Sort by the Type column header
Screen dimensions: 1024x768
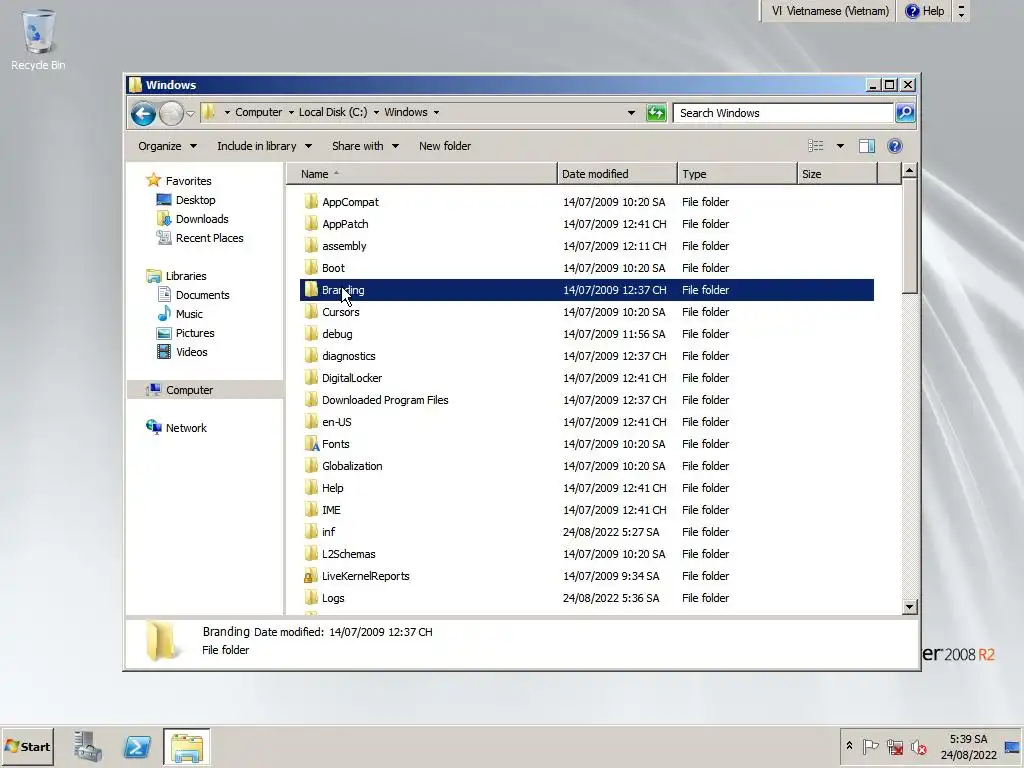coord(737,174)
